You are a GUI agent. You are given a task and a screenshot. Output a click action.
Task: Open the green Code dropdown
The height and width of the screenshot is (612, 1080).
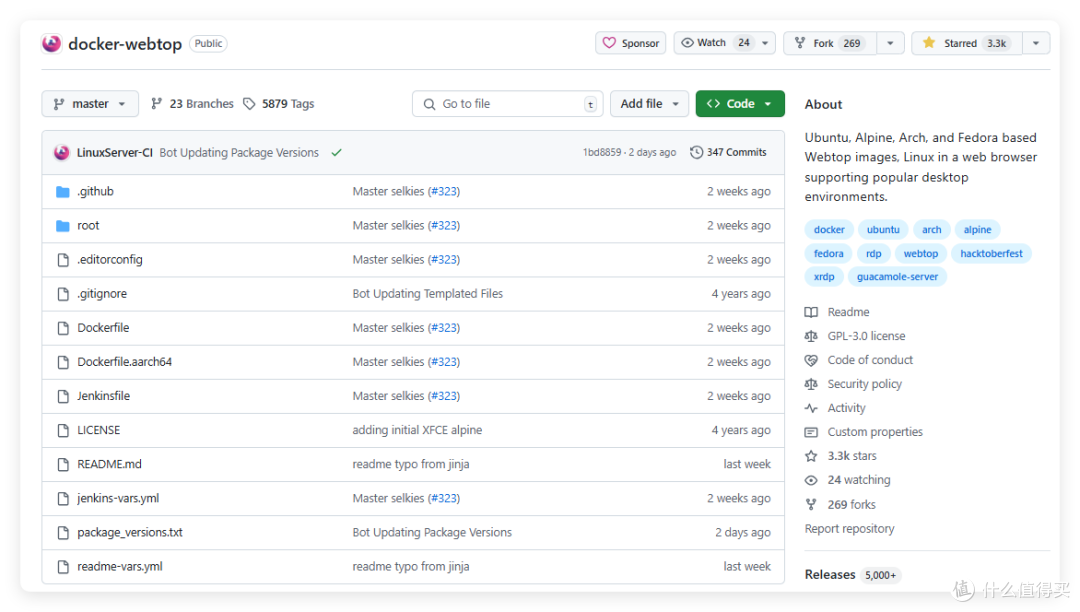pos(740,104)
